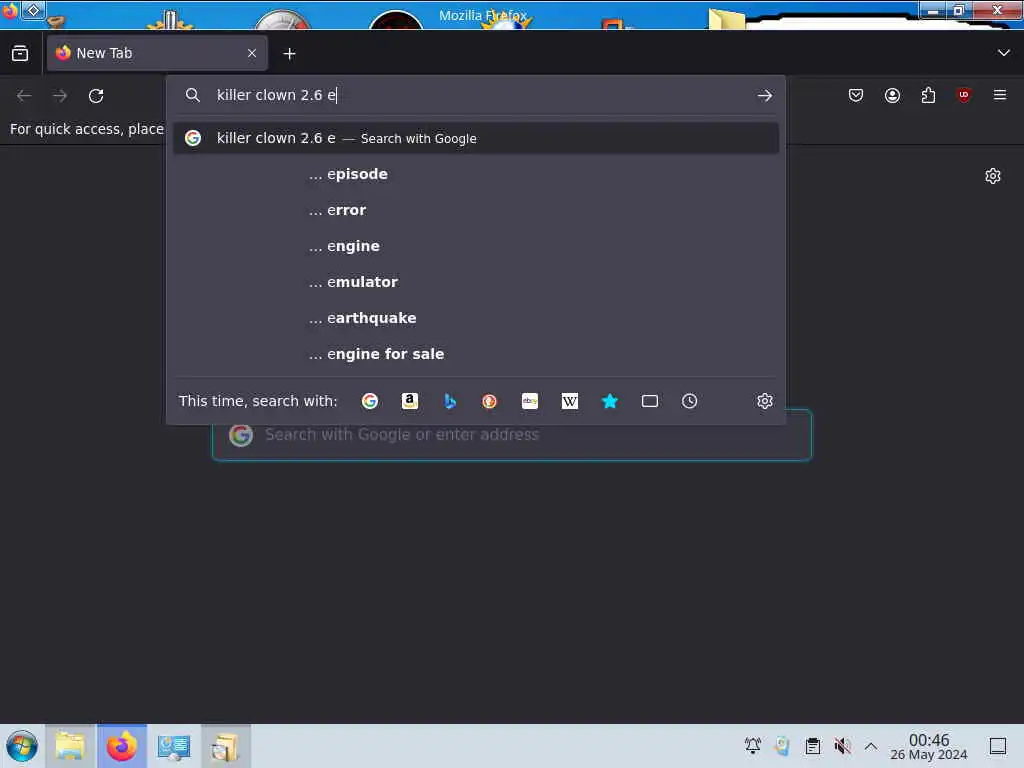Open the Firefox account icon
The height and width of the screenshot is (768, 1024).
coord(892,95)
